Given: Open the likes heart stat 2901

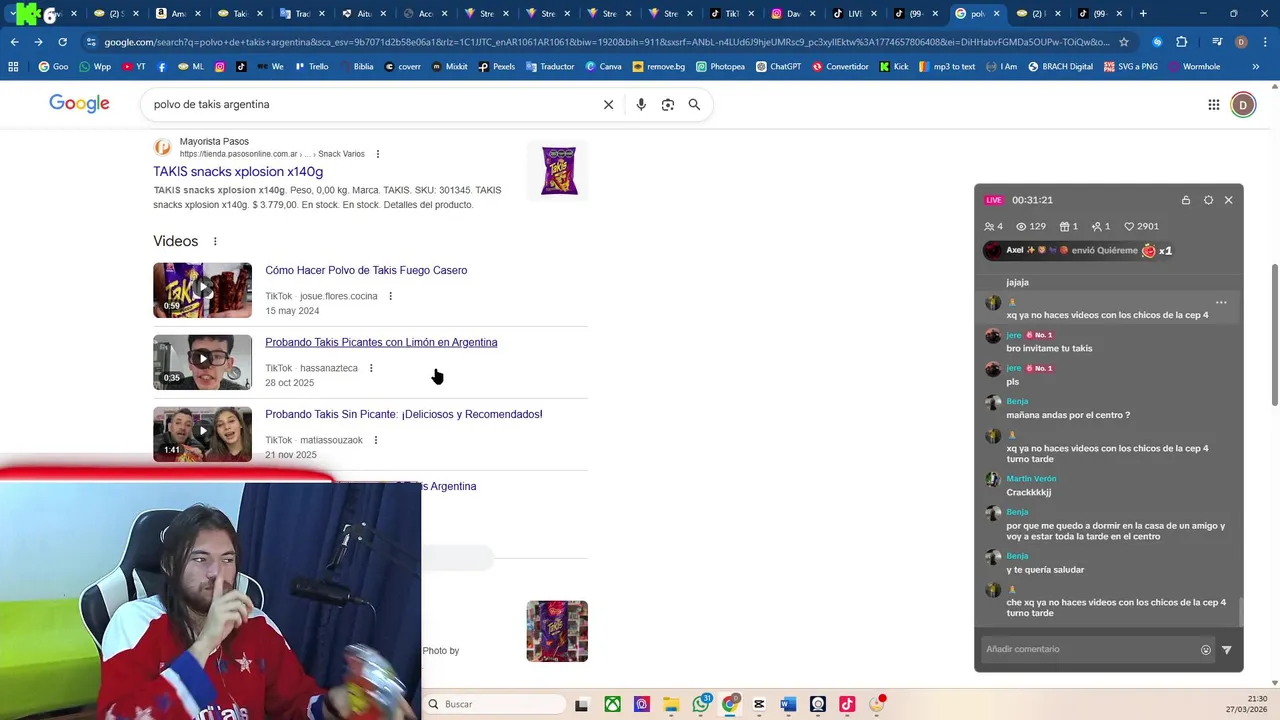Looking at the screenshot, I should (1141, 227).
